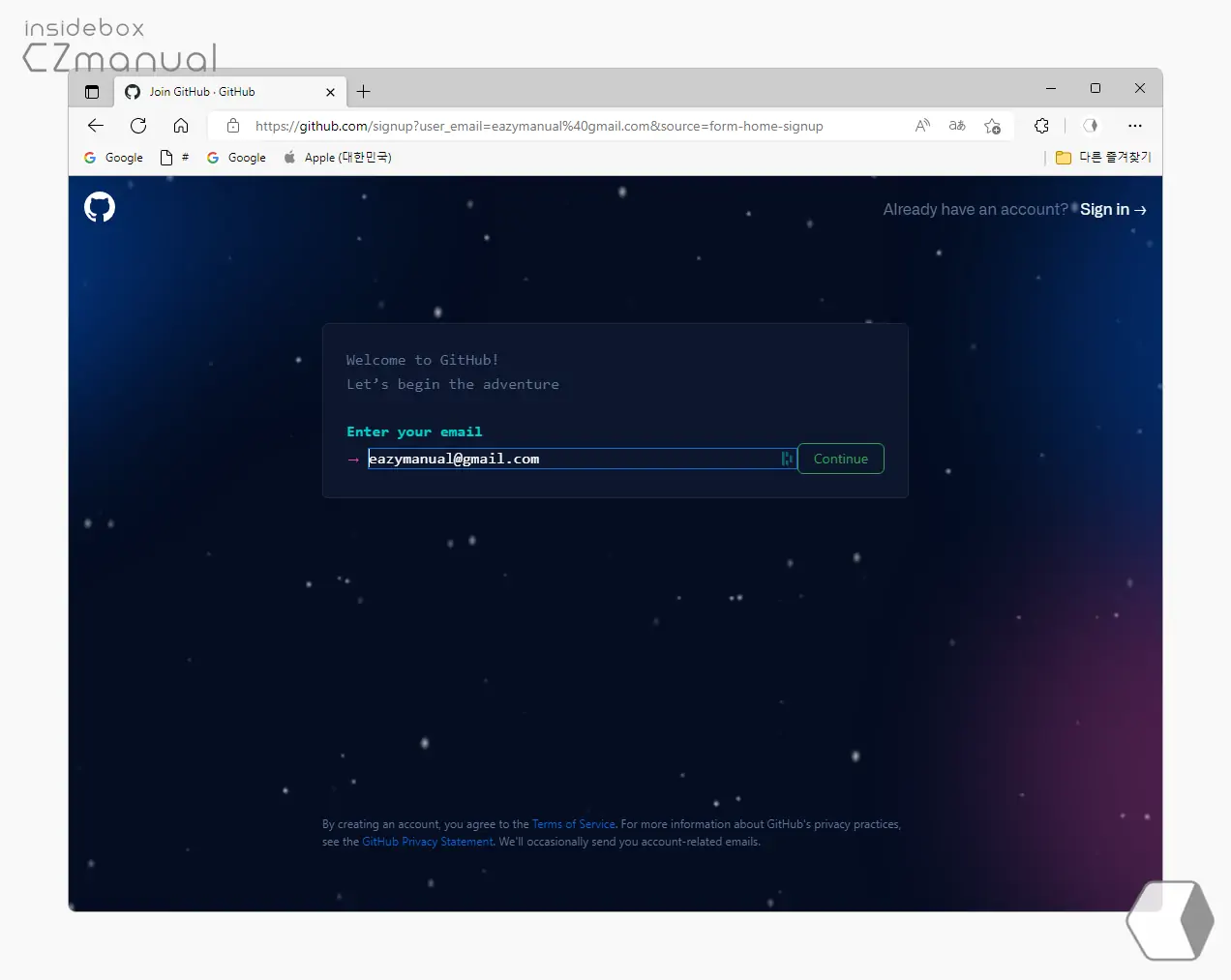
Task: Click the read aloud icon
Action: pyautogui.click(x=922, y=126)
